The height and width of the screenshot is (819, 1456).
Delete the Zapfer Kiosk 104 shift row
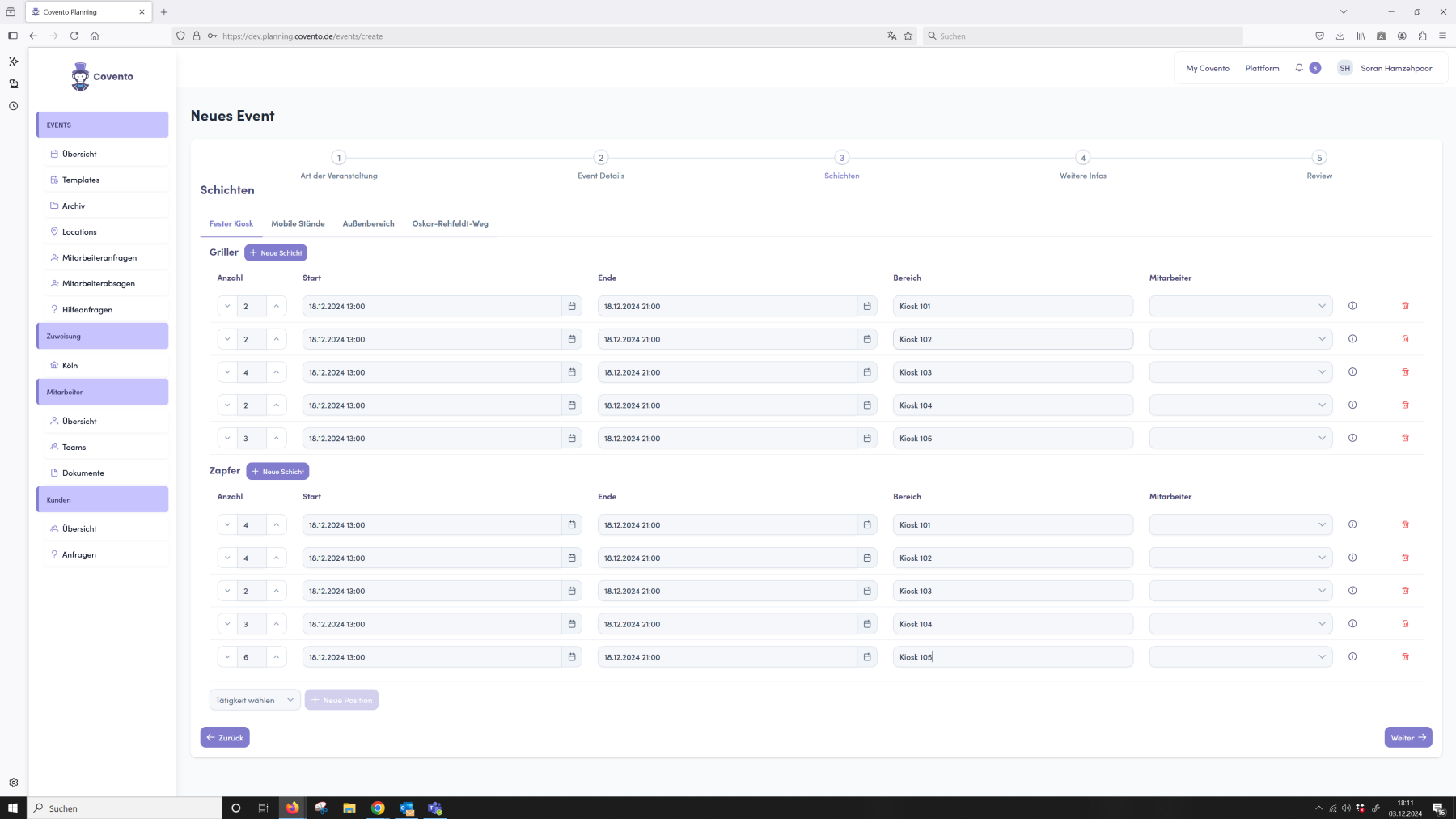[1405, 624]
